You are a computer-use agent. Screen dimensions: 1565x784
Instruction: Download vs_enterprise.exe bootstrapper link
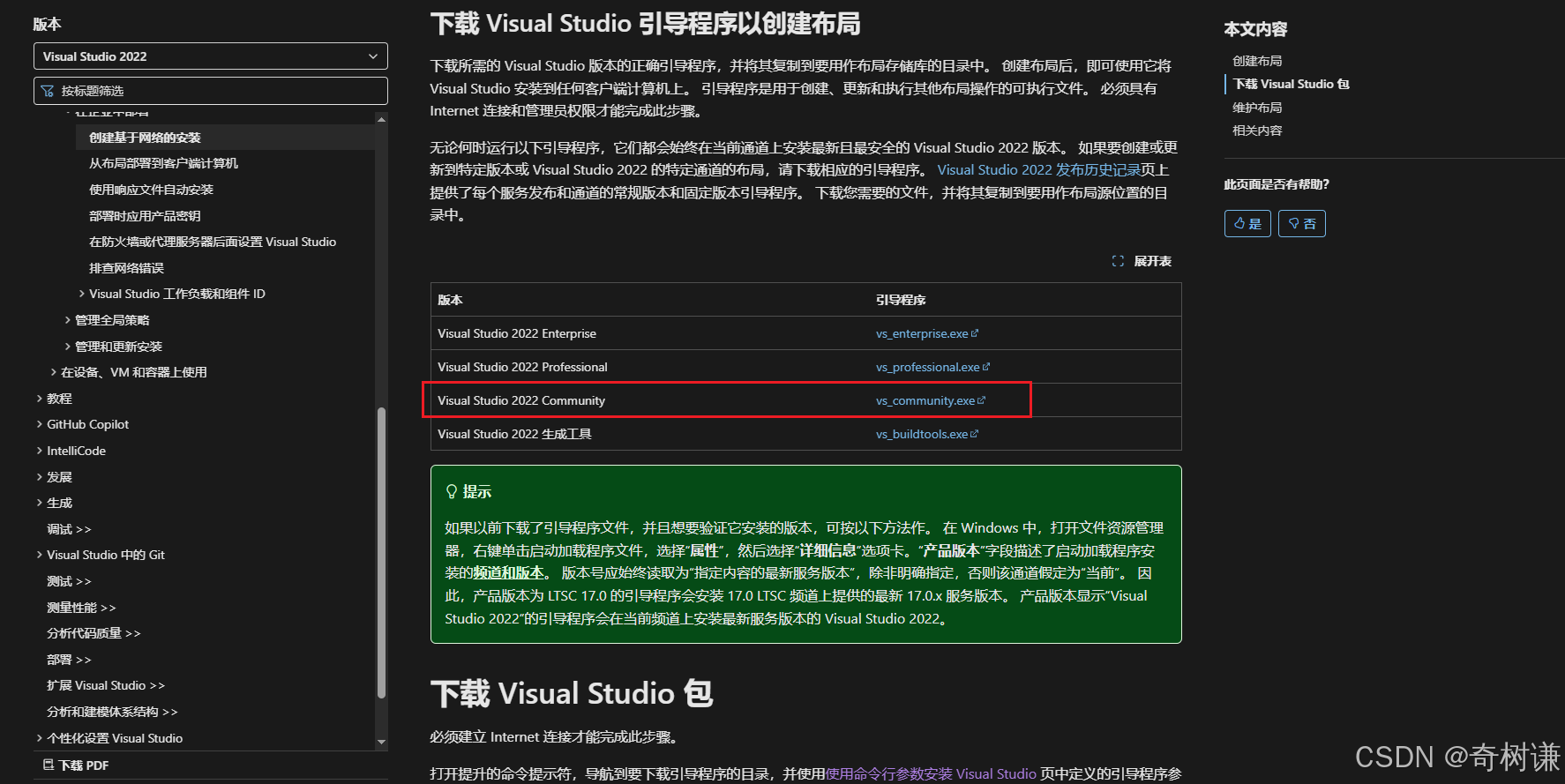pos(922,333)
